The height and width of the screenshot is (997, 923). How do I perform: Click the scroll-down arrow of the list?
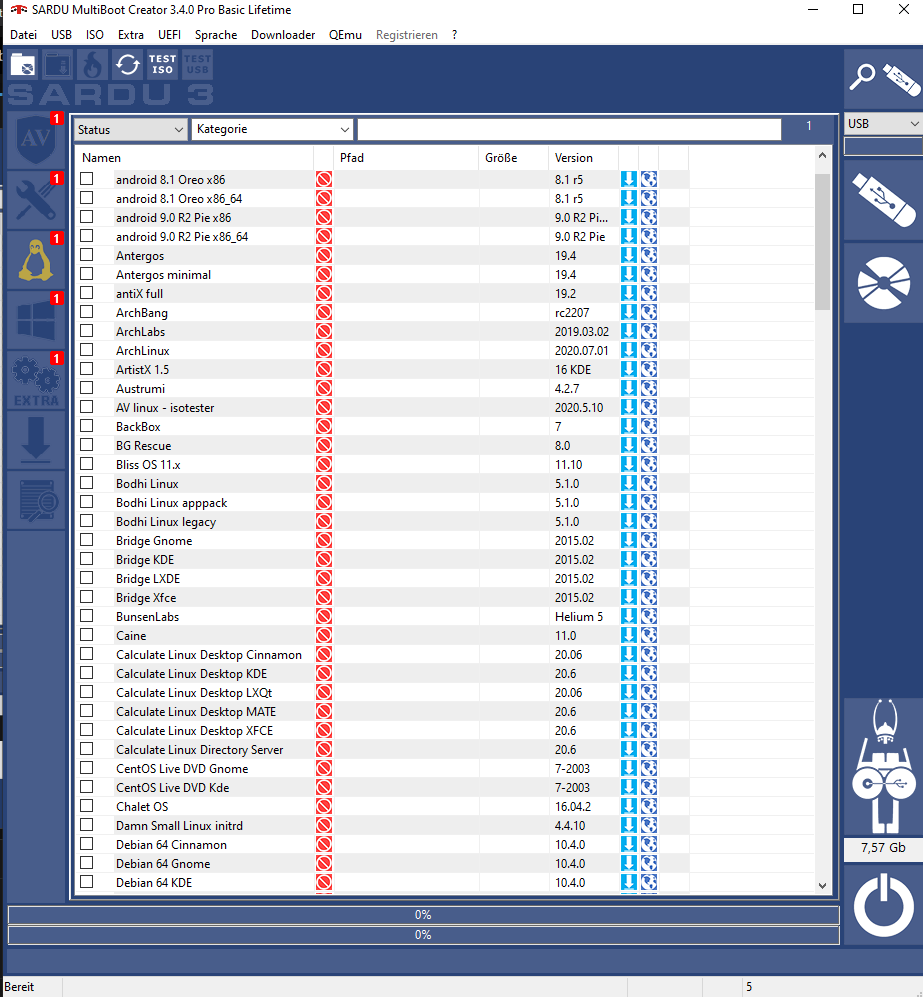(823, 885)
